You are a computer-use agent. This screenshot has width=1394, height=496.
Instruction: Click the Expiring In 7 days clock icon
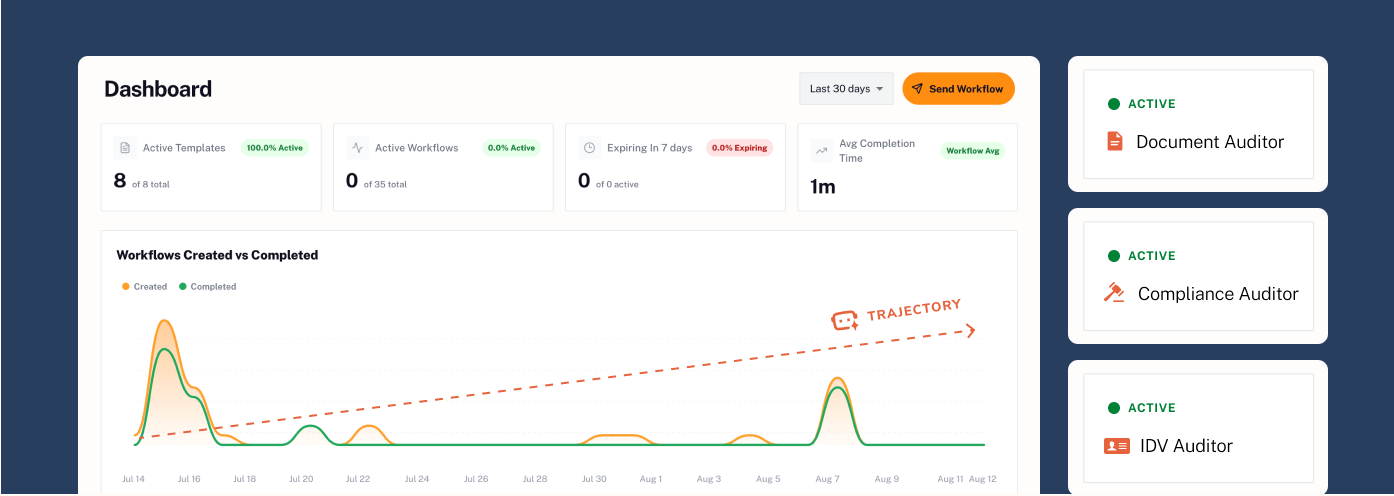tap(589, 148)
